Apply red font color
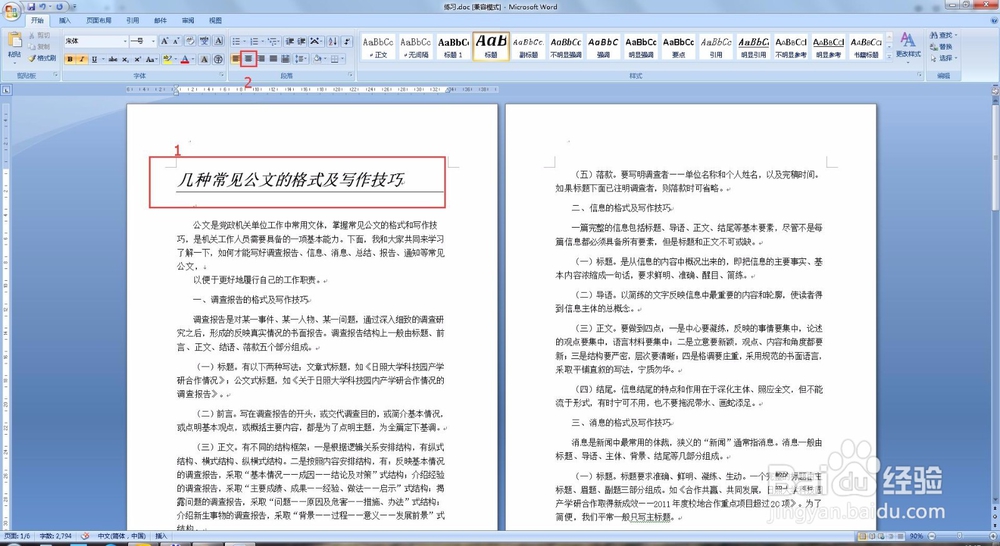The height and width of the screenshot is (546, 1000). (x=185, y=59)
